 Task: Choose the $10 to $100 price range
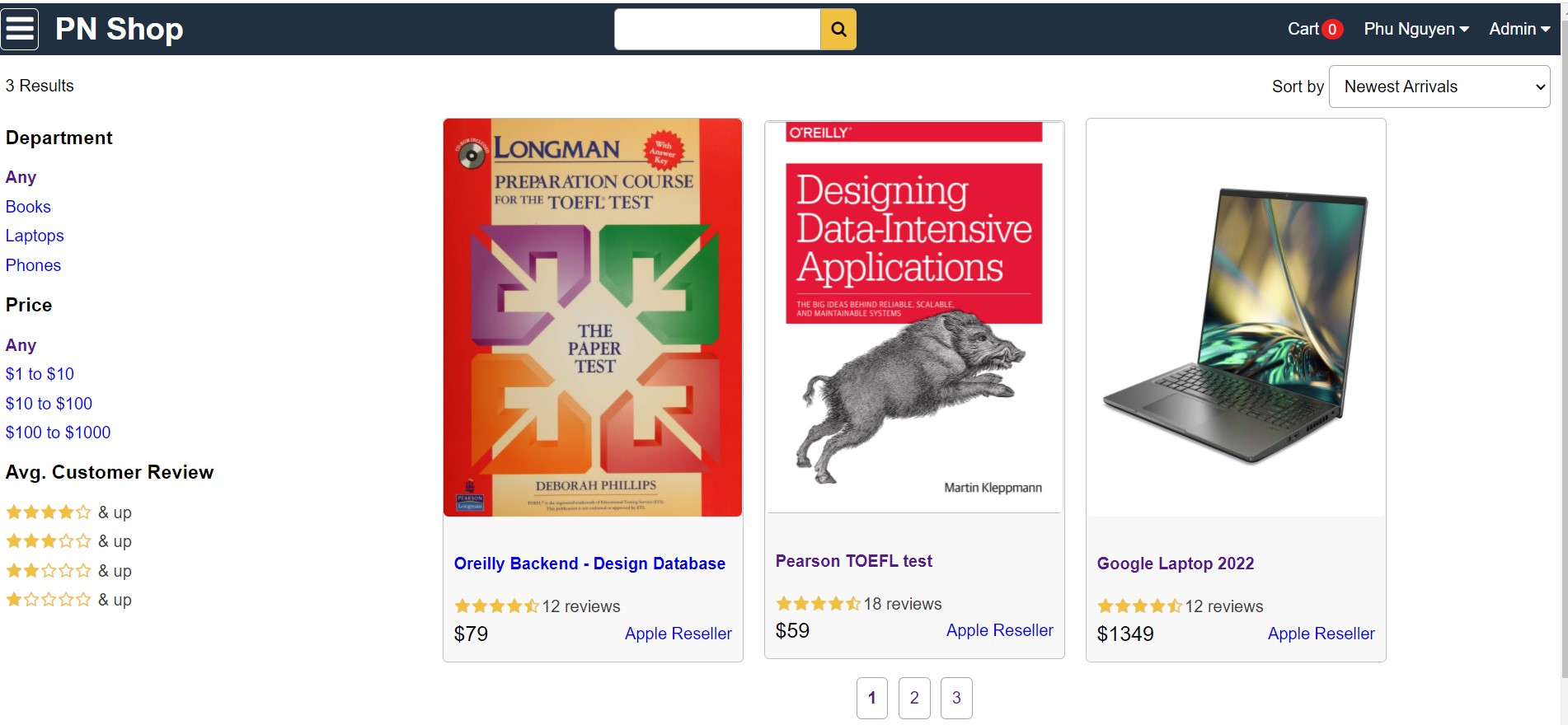point(49,404)
